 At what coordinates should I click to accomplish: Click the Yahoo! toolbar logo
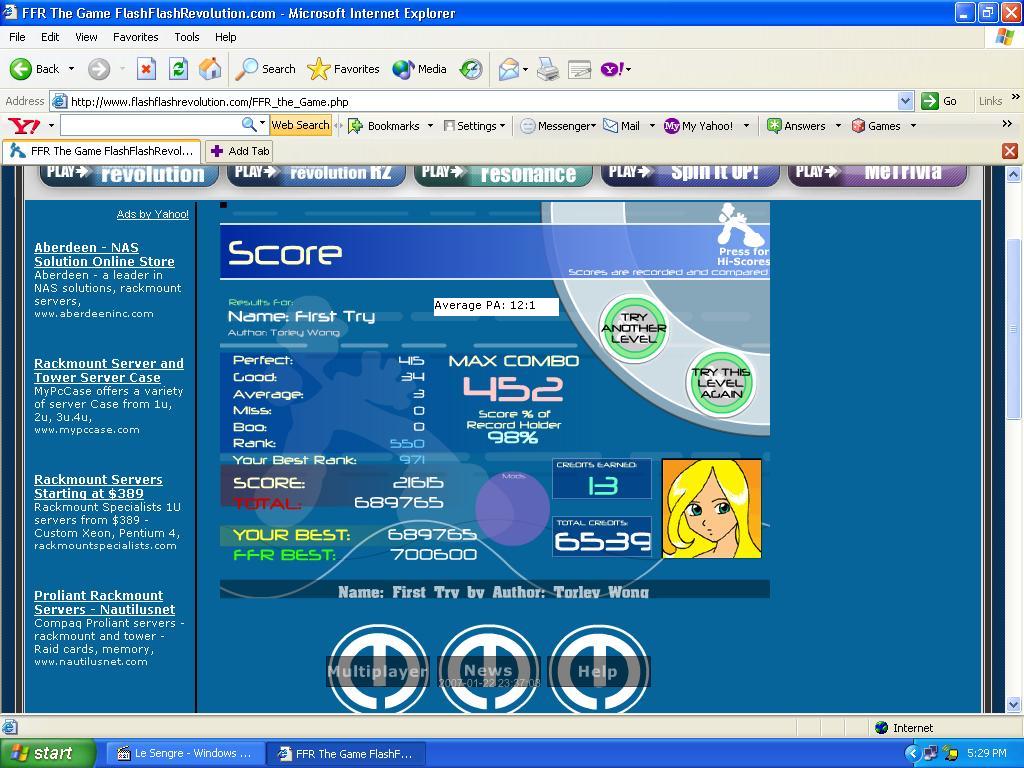tap(24, 125)
